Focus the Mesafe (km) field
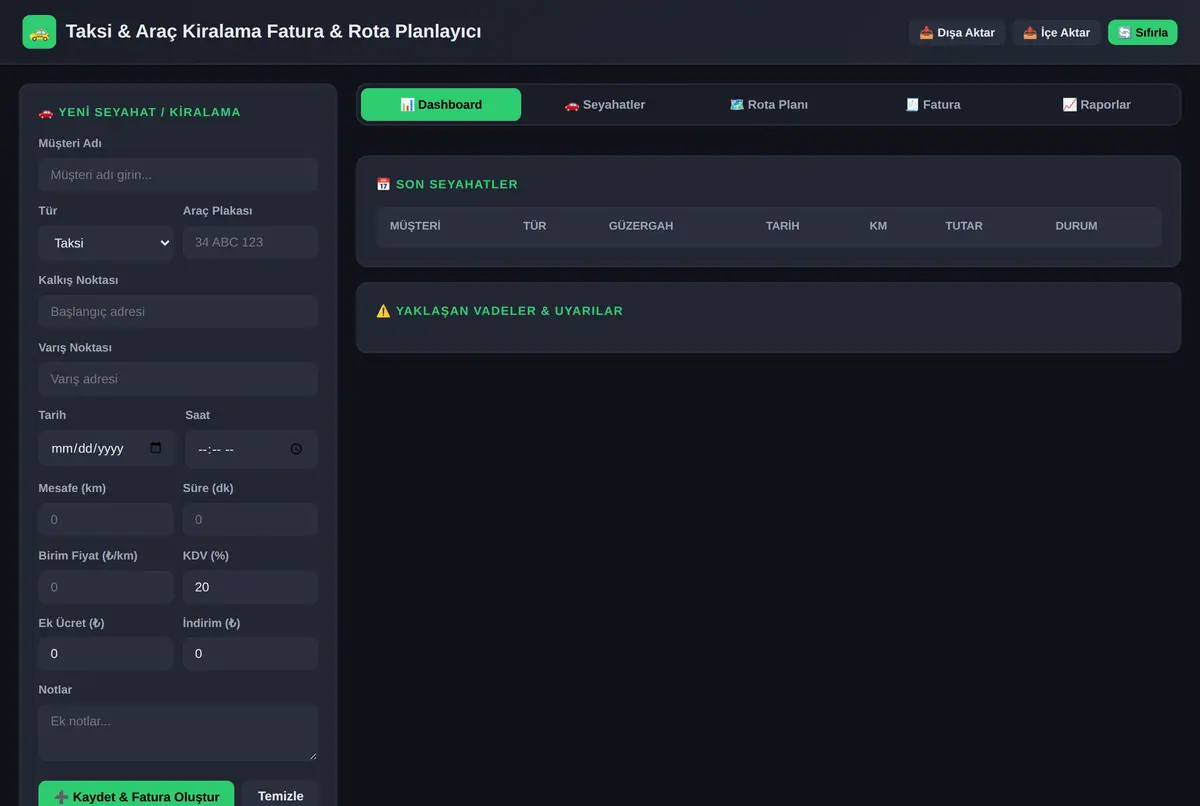Viewport: 1200px width, 806px height. pos(106,520)
